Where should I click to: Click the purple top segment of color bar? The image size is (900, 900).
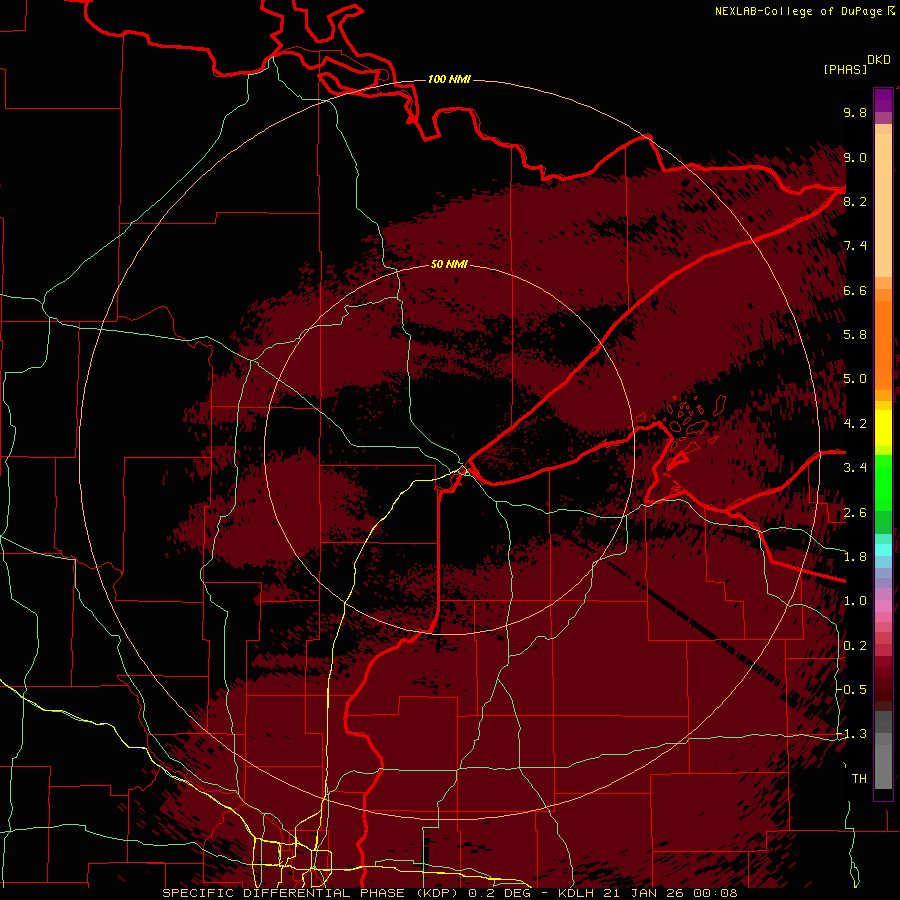click(883, 100)
